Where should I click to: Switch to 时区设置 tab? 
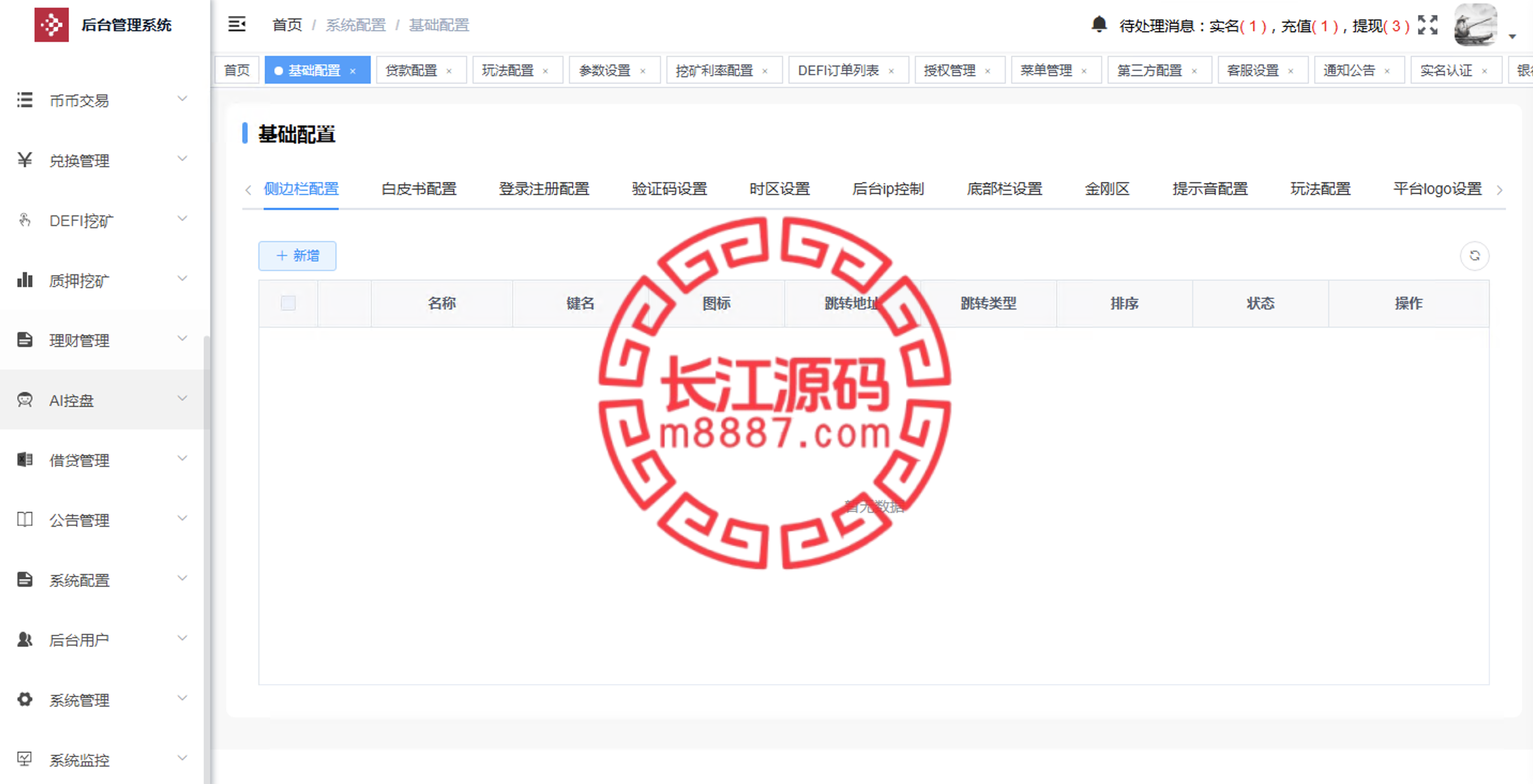tap(779, 189)
